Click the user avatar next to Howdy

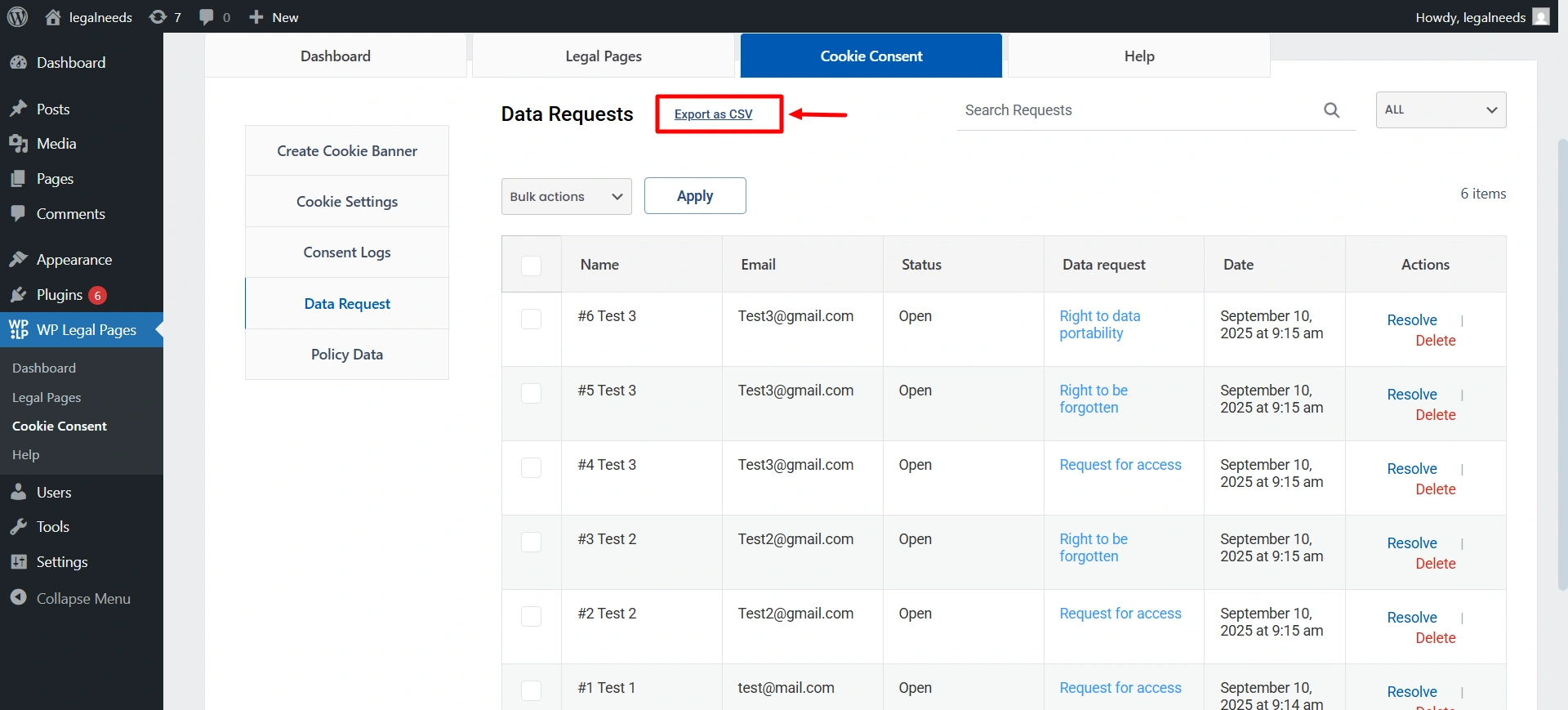coord(1540,17)
